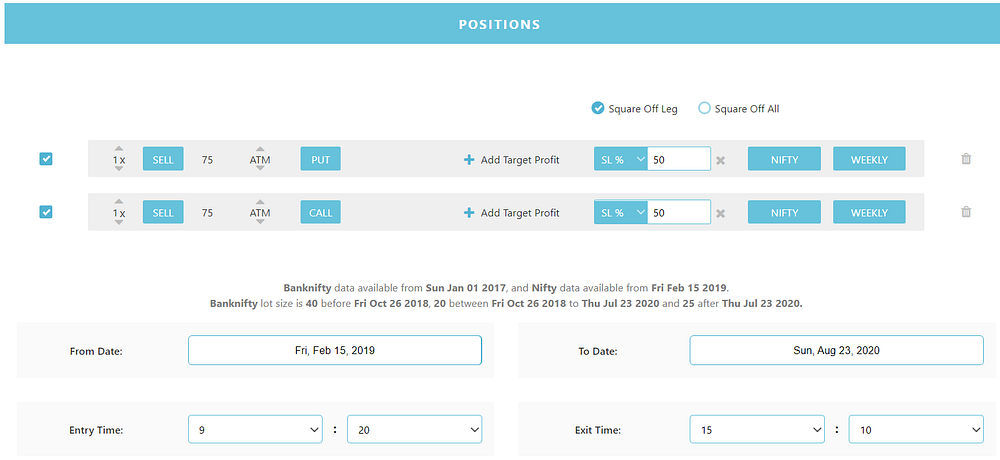The image size is (1000, 460).
Task: Expand Exit Time minutes dropdown
Action: point(916,430)
